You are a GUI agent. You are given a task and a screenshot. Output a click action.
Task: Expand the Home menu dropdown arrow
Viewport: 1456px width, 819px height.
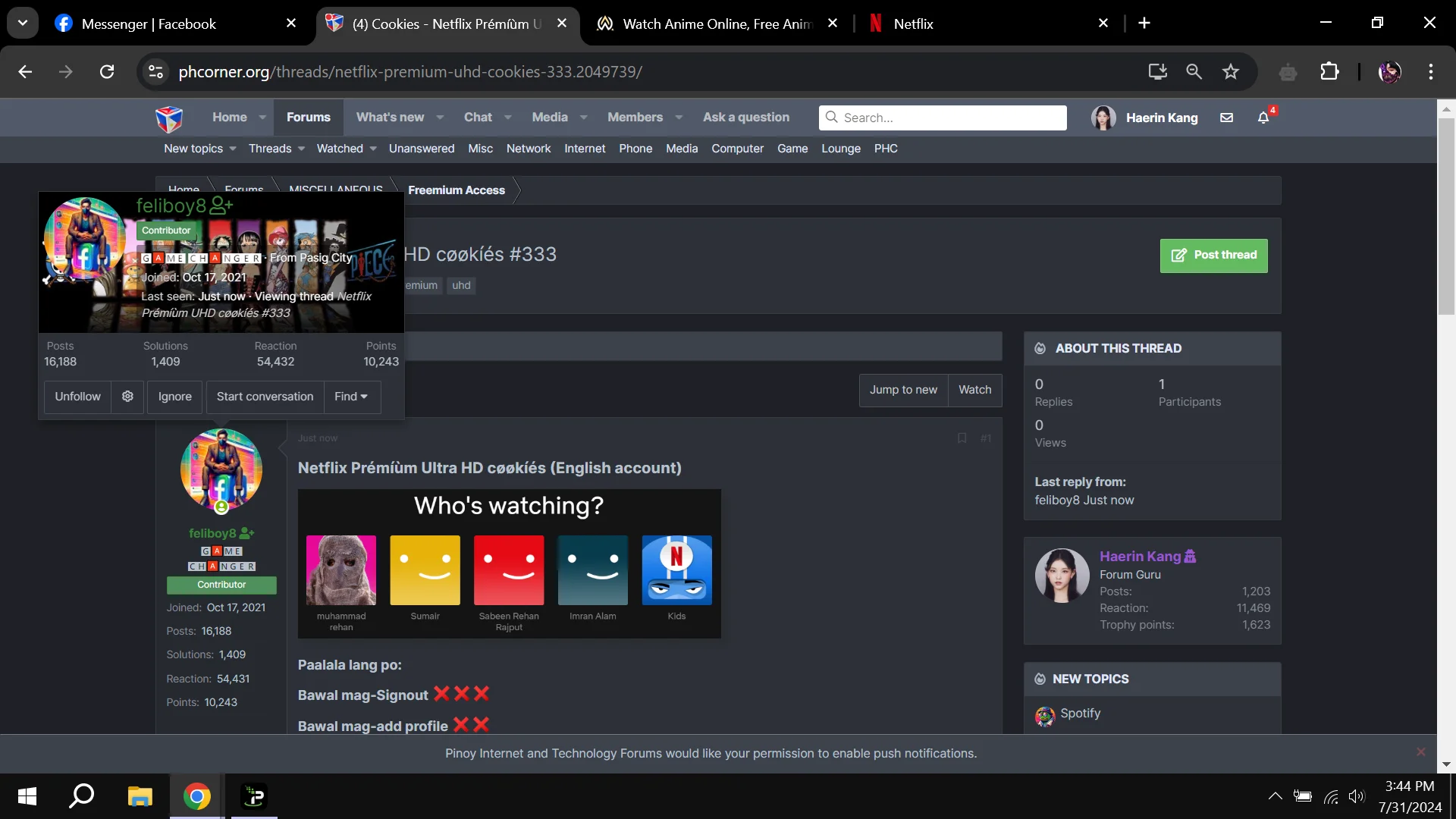click(262, 118)
